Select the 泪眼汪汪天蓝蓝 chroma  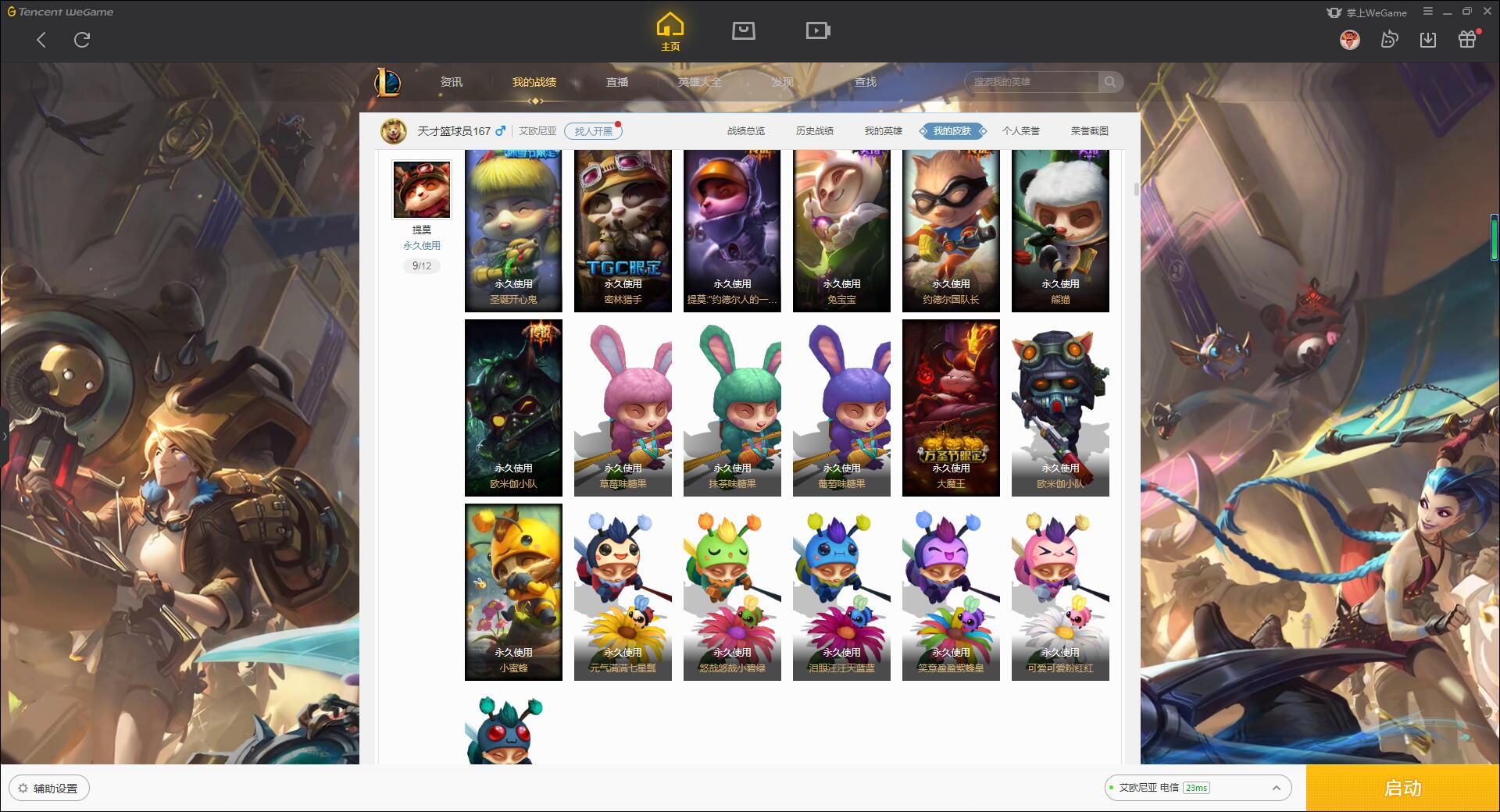tap(841, 593)
